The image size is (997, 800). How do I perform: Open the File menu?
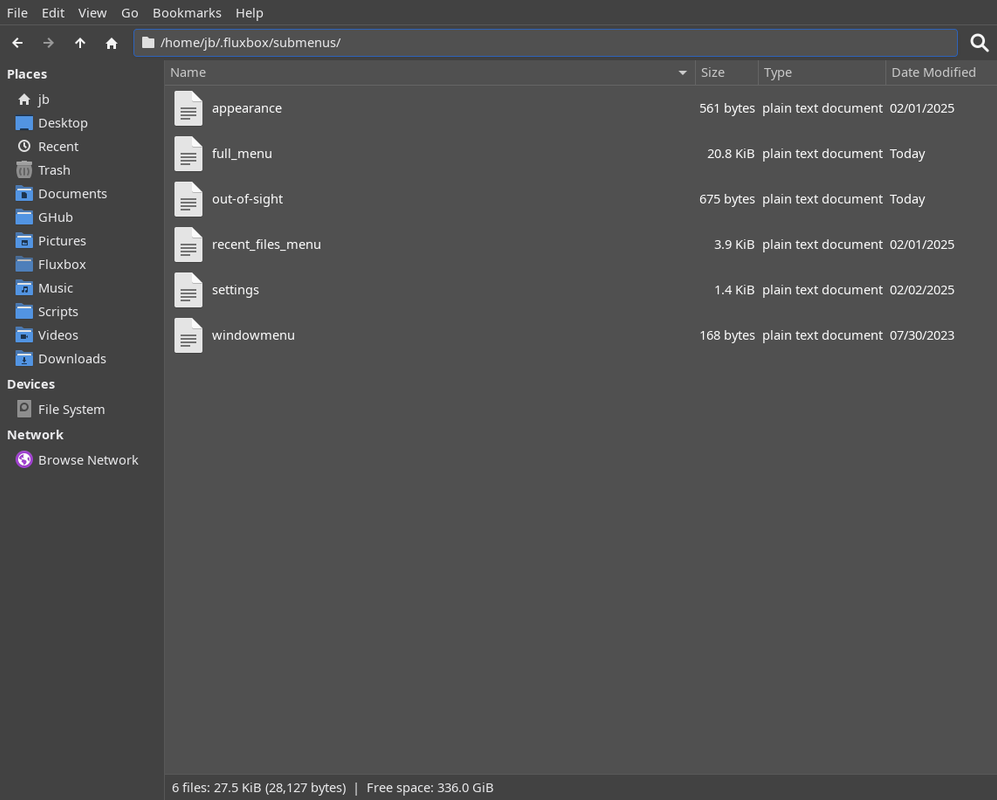(x=17, y=13)
